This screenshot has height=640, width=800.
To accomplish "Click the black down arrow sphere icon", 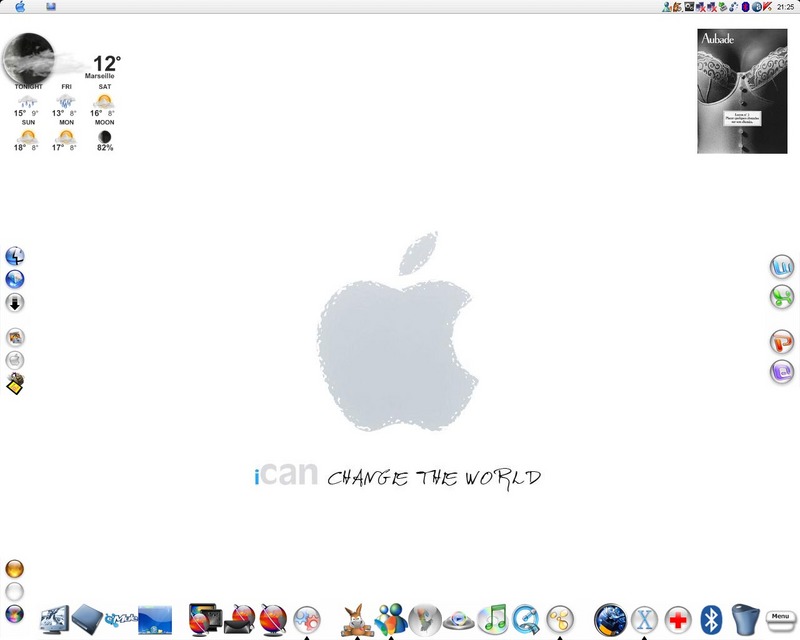I will (15, 303).
